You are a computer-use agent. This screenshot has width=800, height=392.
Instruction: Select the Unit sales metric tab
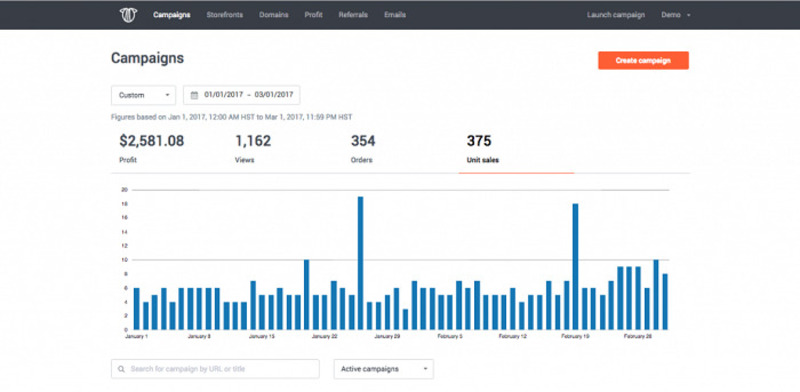pyautogui.click(x=516, y=149)
